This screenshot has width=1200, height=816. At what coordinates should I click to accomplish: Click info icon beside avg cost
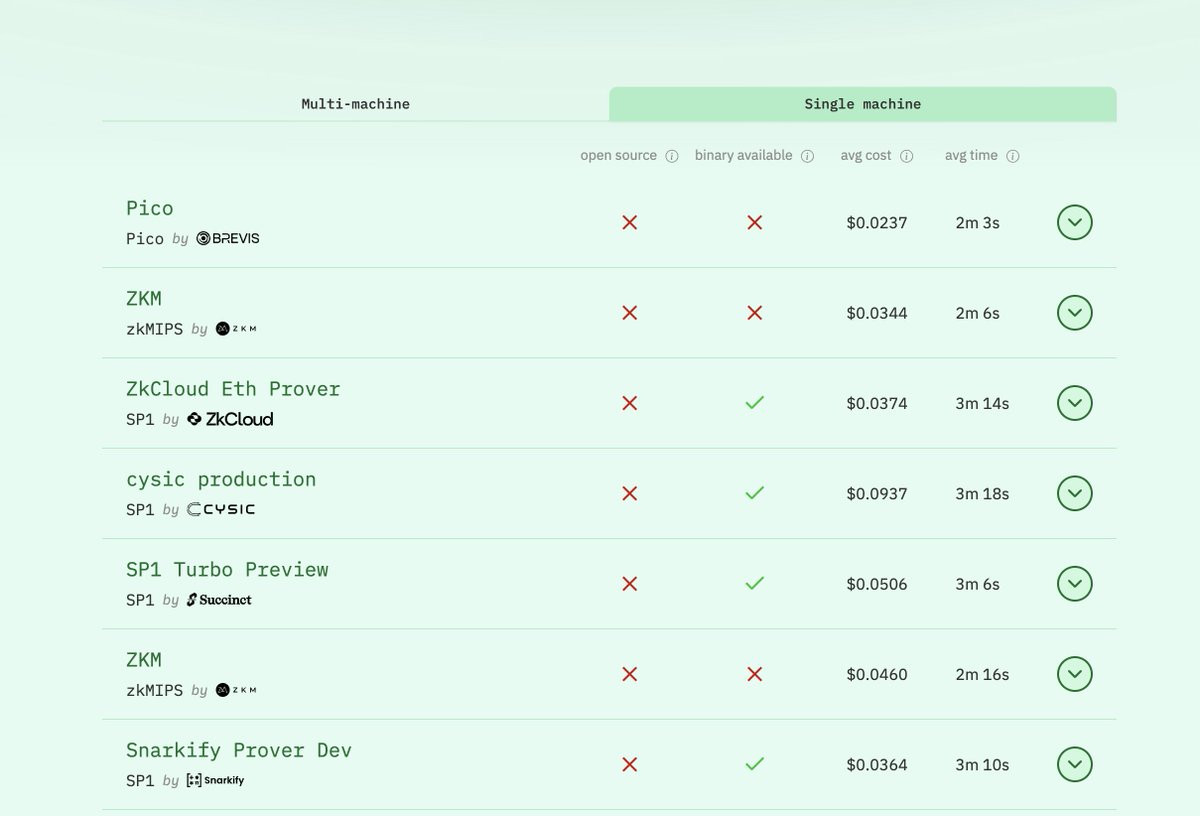(x=906, y=156)
